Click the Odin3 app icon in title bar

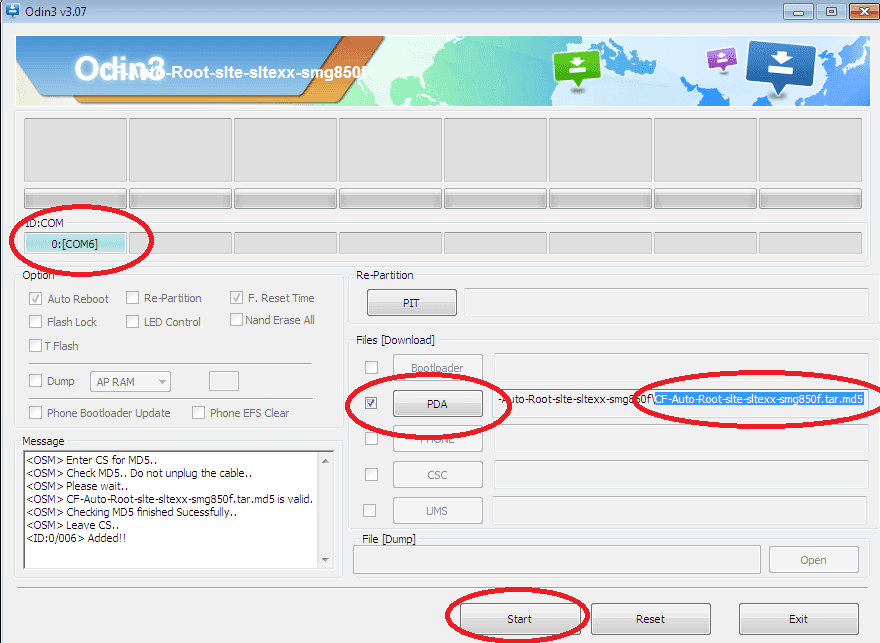[12, 11]
